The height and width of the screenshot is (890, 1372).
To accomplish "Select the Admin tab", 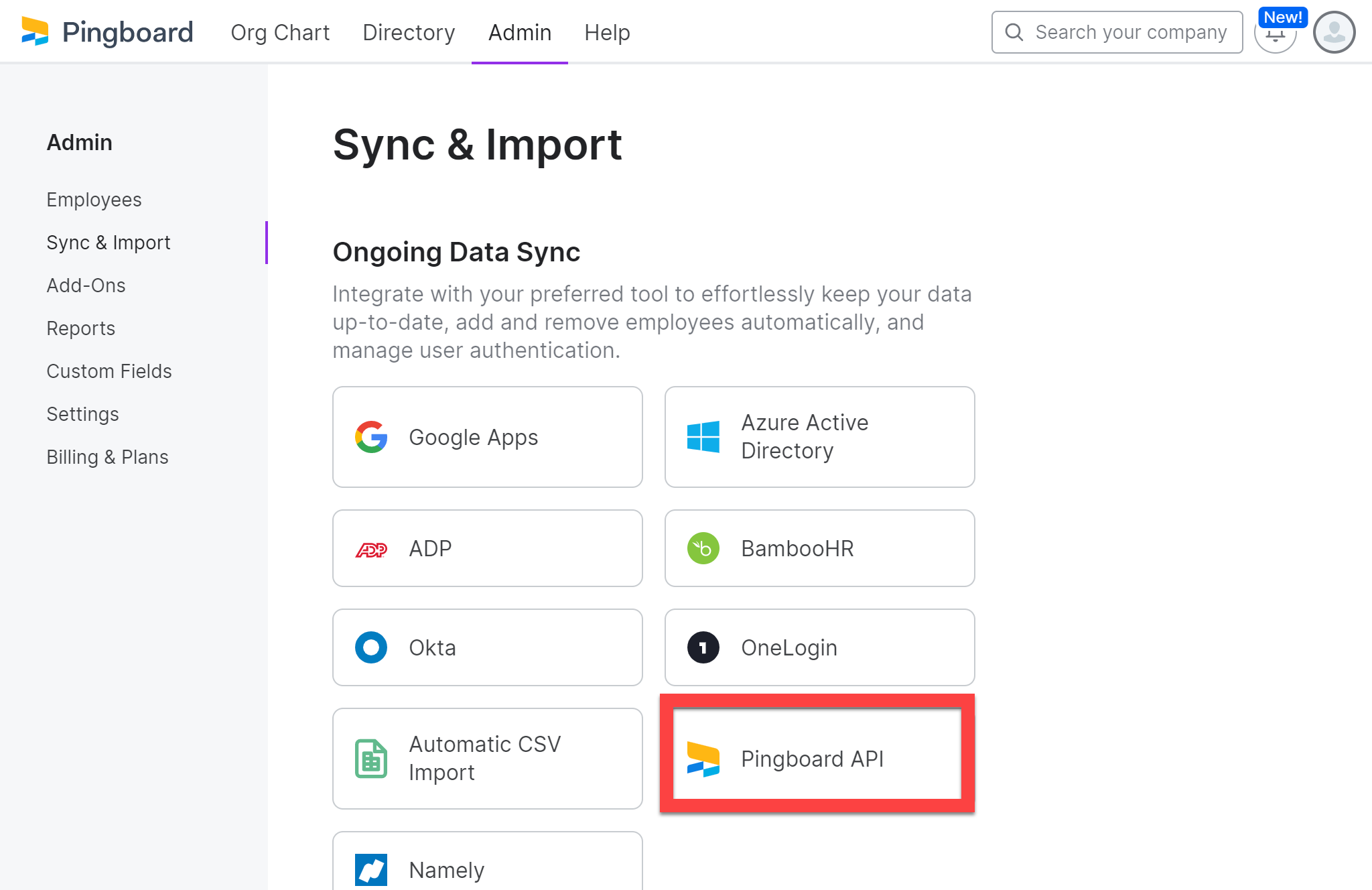I will 520,32.
